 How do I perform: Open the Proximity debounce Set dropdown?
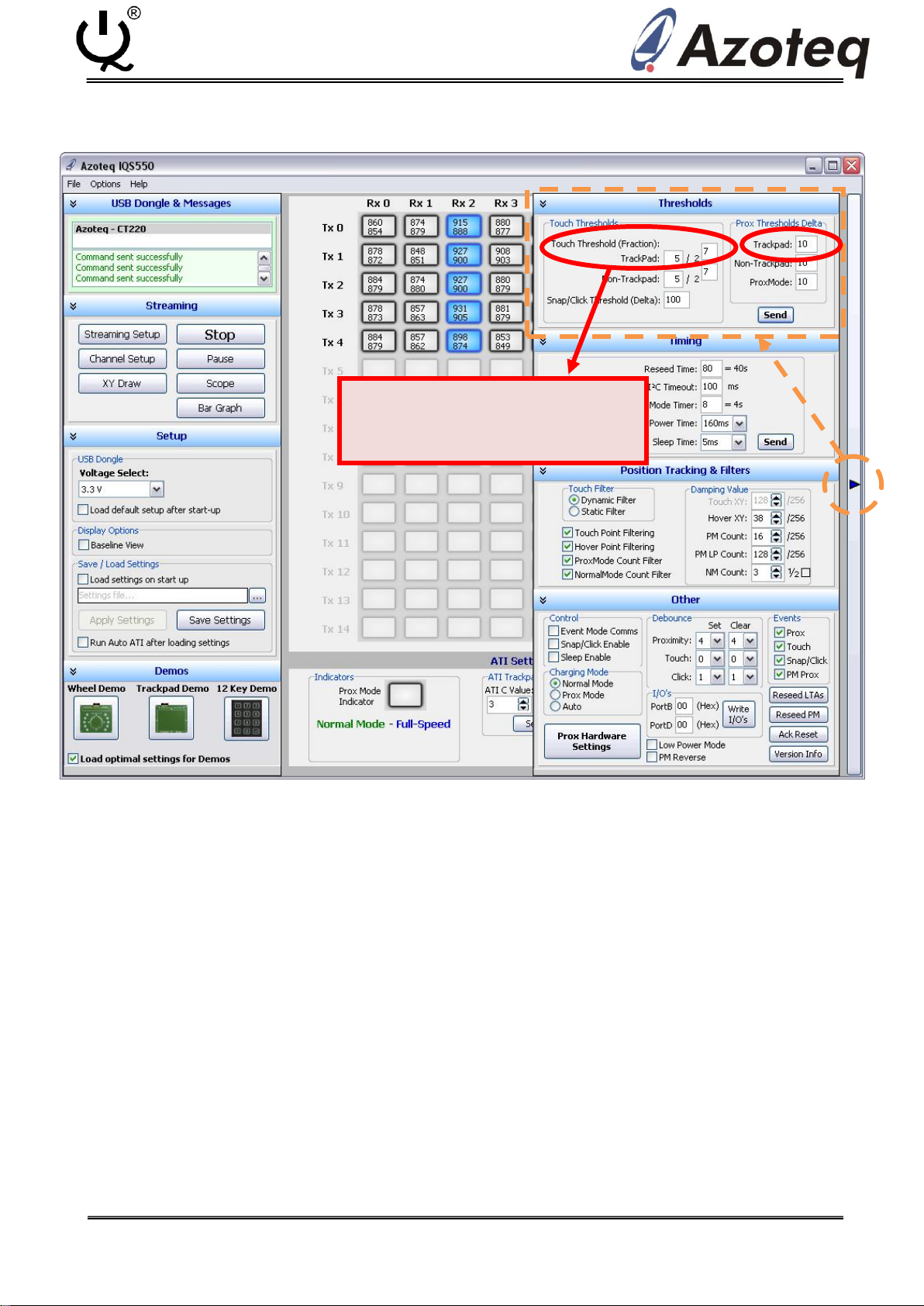pos(717,641)
